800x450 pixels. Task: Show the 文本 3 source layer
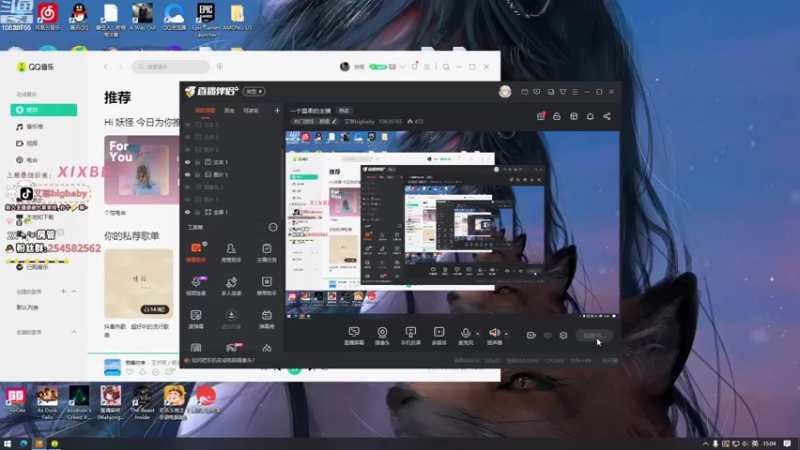click(x=187, y=124)
